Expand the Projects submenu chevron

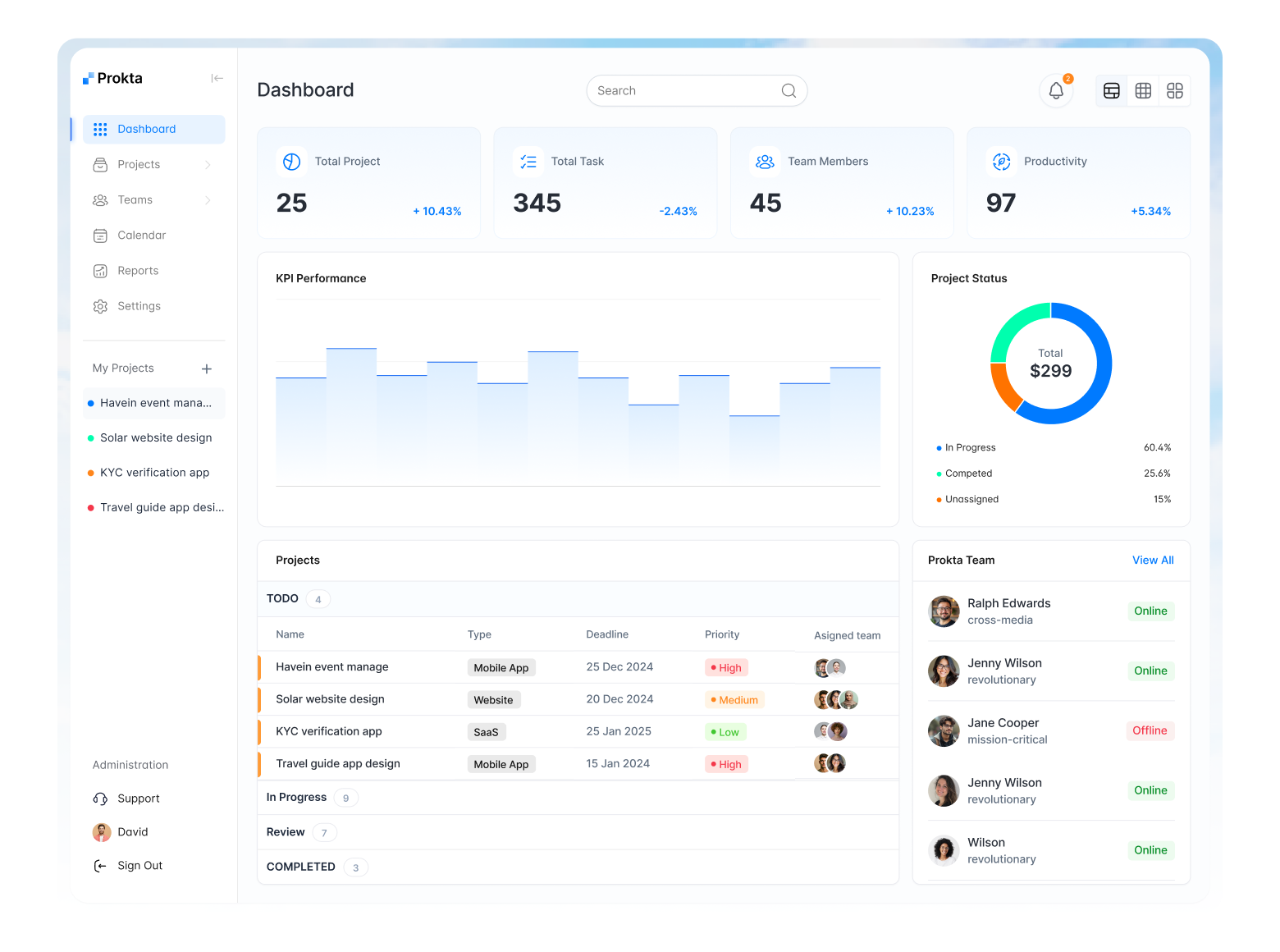point(208,165)
